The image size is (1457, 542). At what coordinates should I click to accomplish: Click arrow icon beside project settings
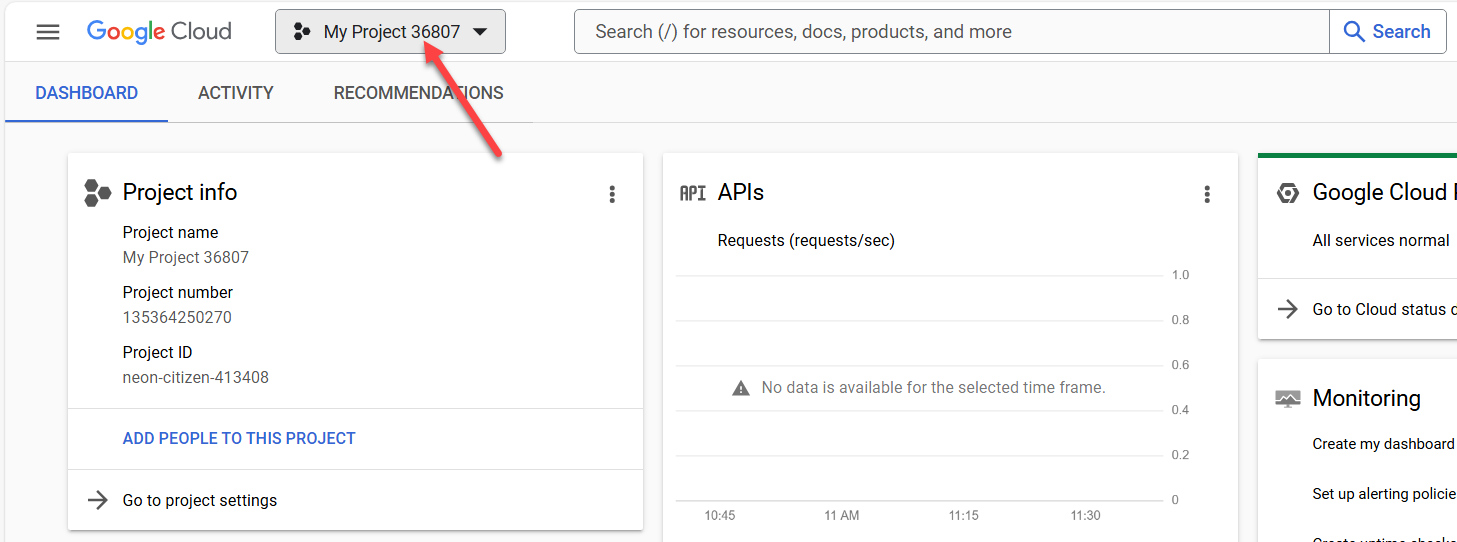pyautogui.click(x=97, y=500)
